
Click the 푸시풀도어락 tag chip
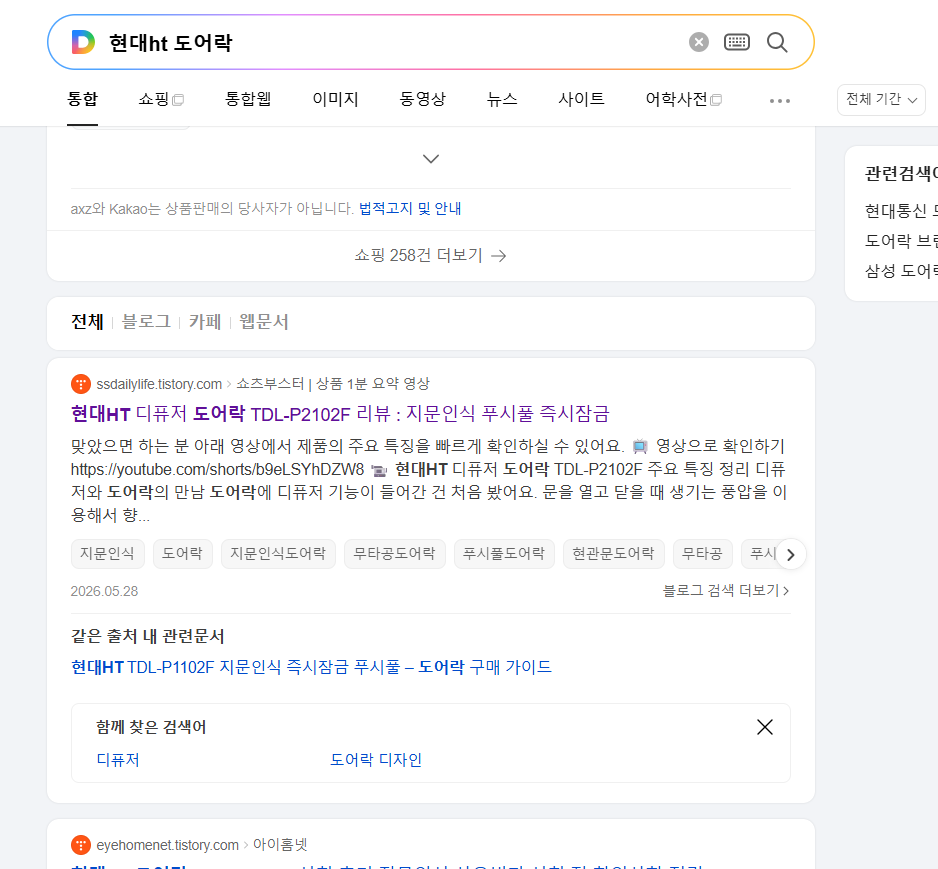click(x=504, y=554)
